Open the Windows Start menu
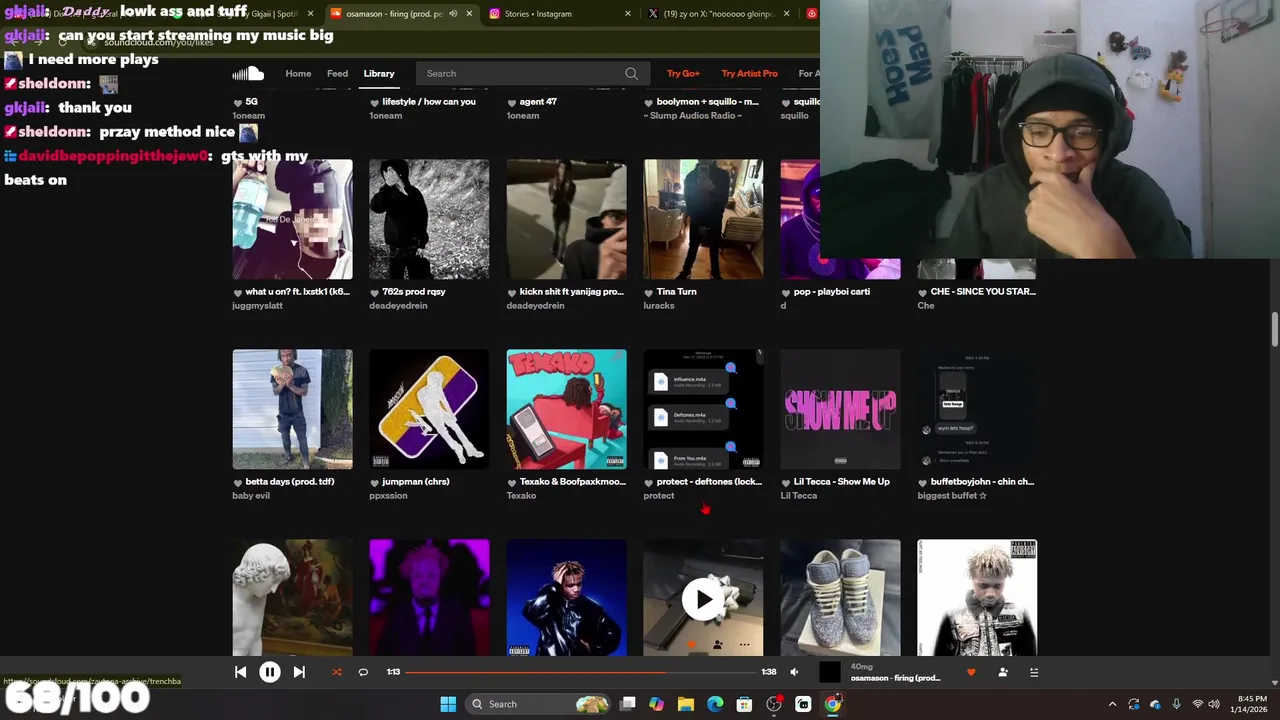The image size is (1280, 720). coord(448,704)
